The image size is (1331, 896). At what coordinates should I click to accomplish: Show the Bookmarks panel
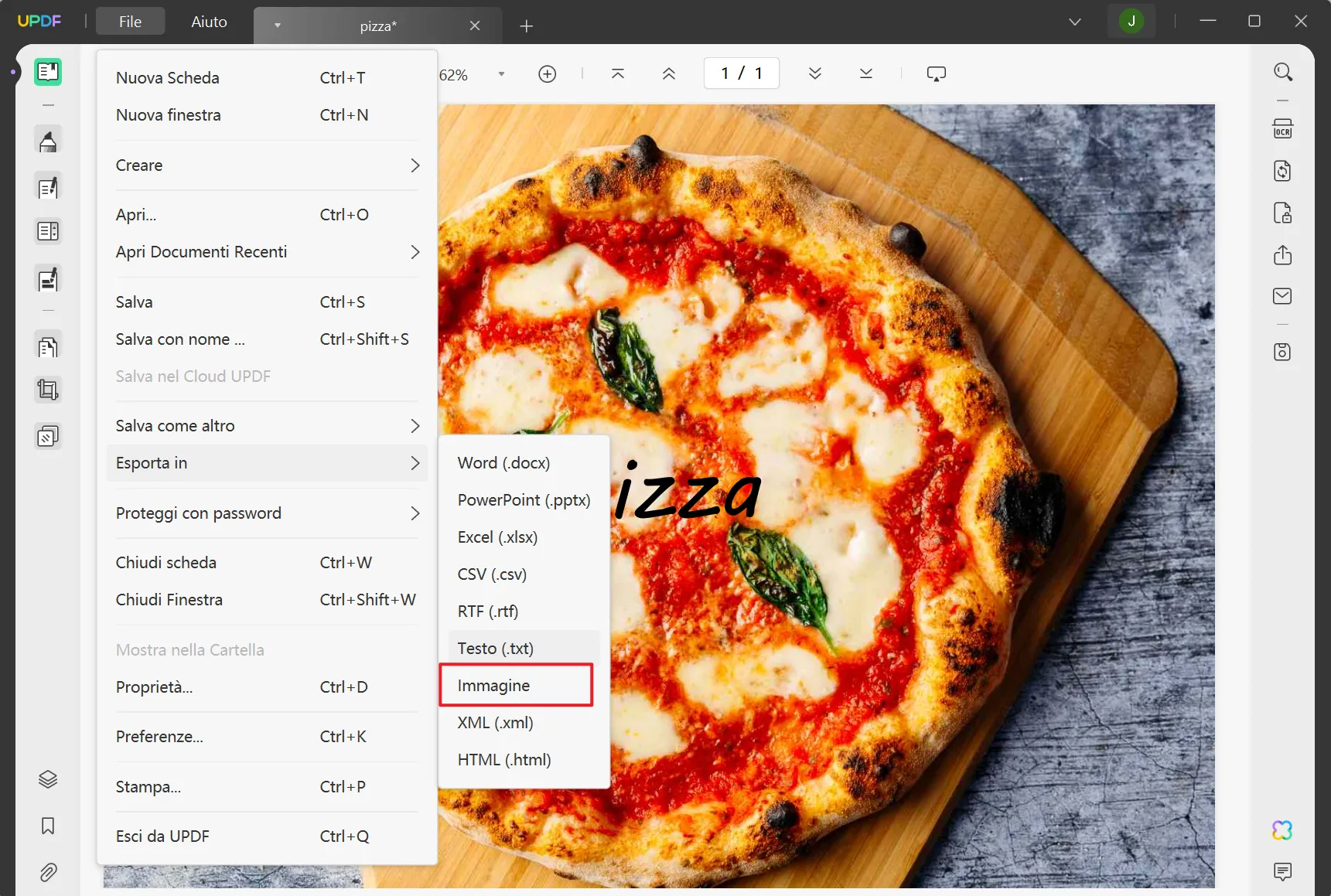pyautogui.click(x=48, y=826)
